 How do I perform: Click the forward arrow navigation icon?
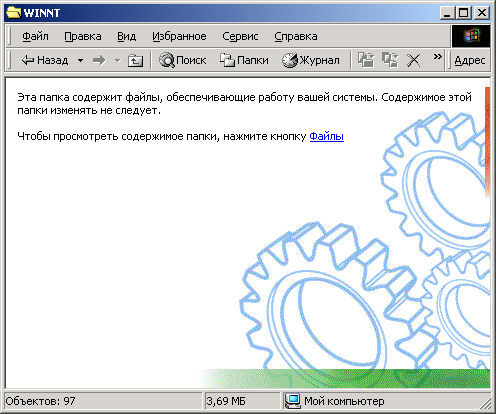pos(99,60)
